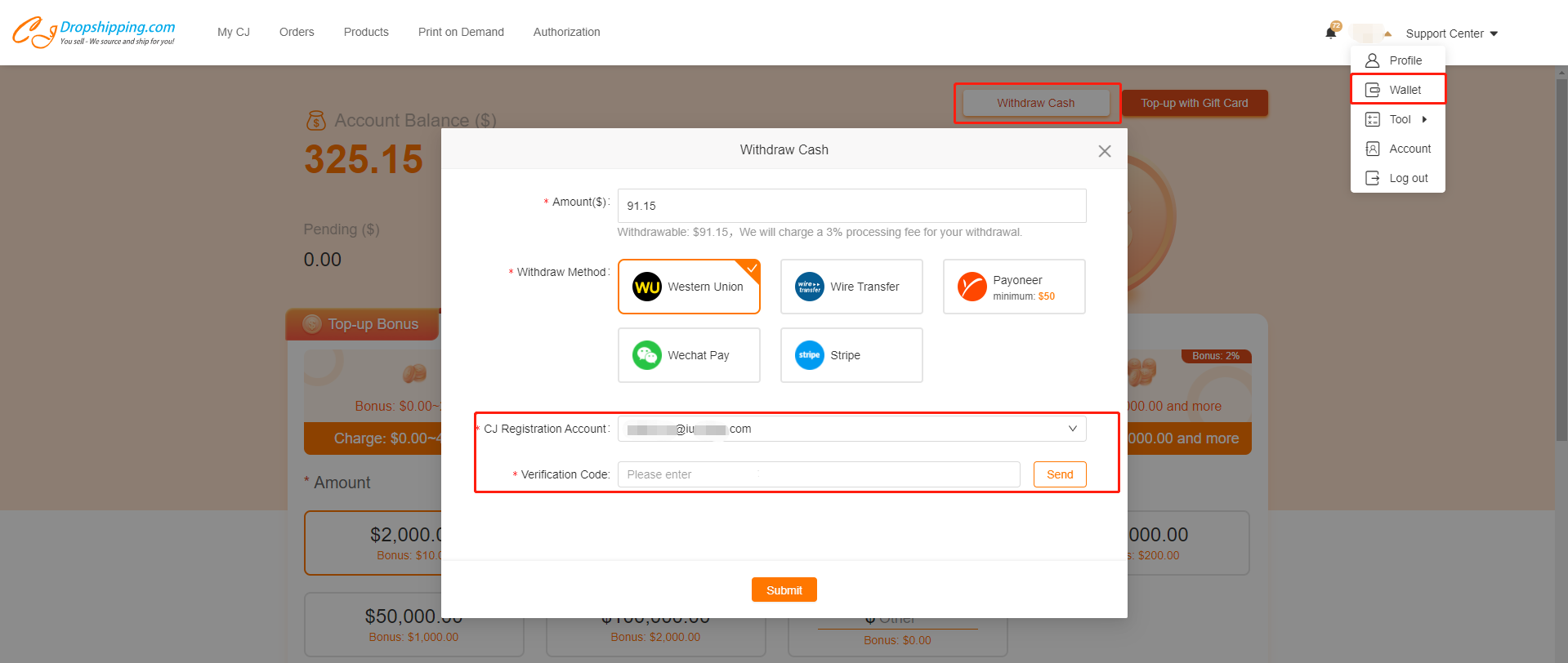The width and height of the screenshot is (1568, 663).
Task: Click the Verification Code input field
Action: 818,474
